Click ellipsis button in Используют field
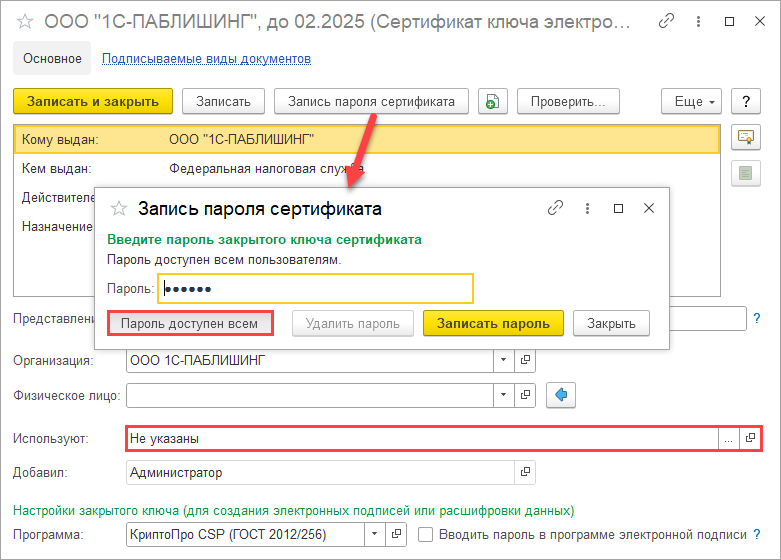 coord(729,438)
